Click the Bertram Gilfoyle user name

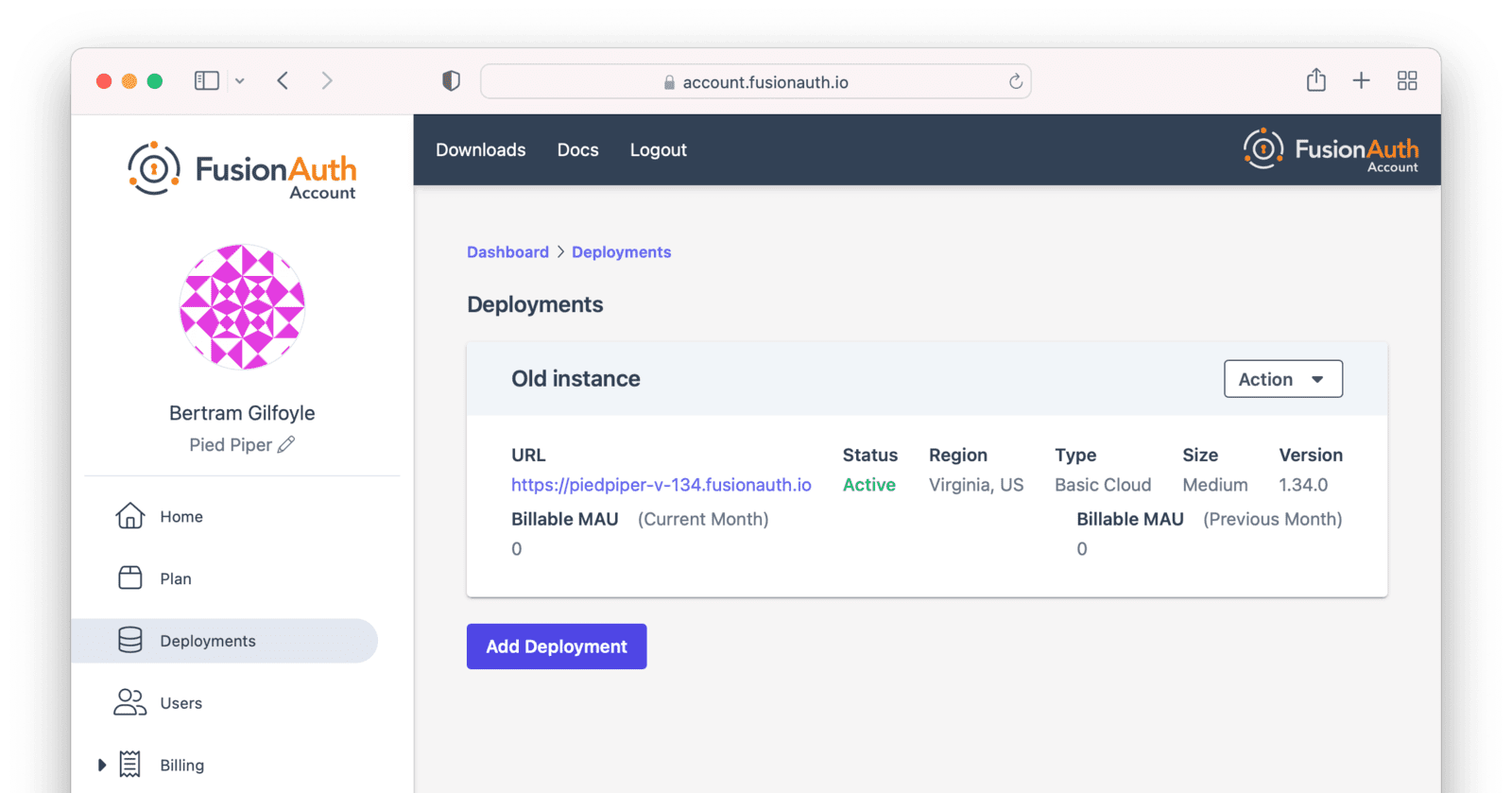(242, 413)
